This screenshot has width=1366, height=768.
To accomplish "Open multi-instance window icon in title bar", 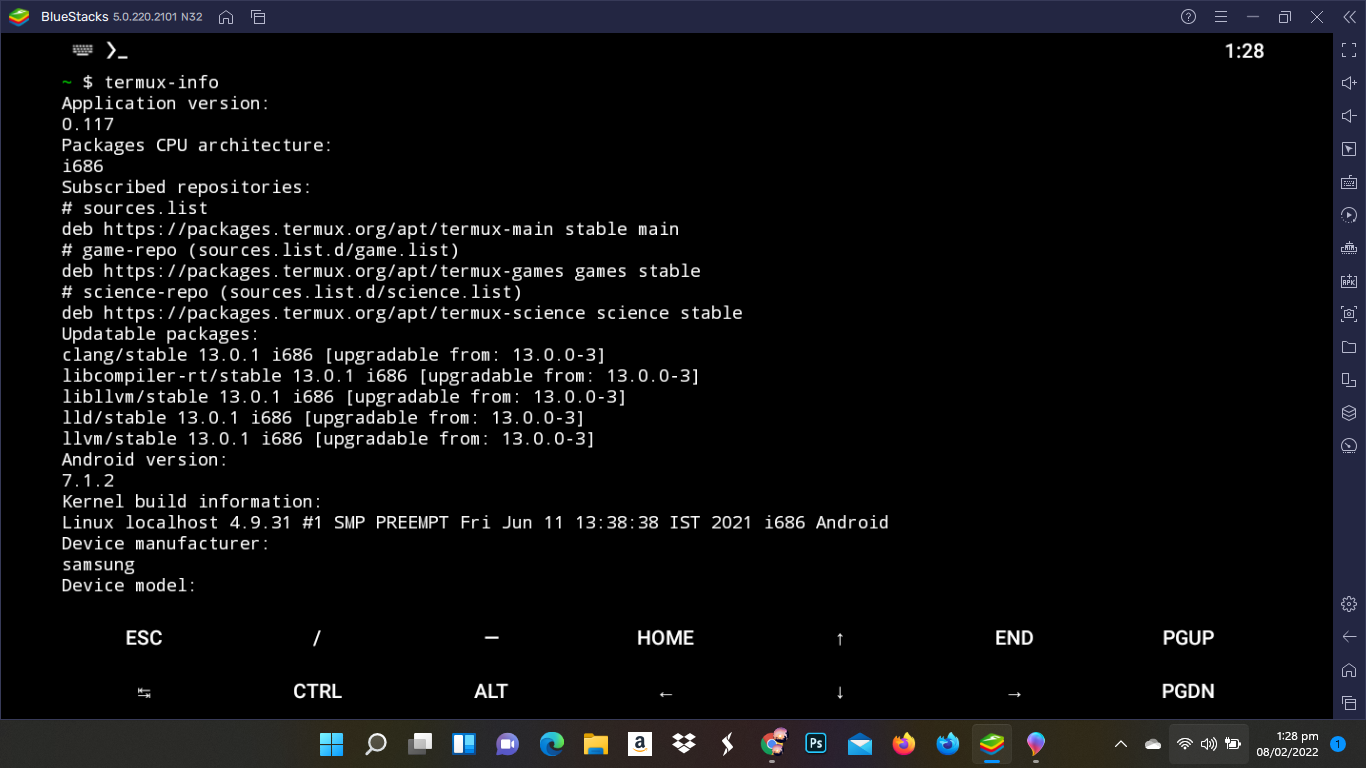I will click(x=258, y=17).
